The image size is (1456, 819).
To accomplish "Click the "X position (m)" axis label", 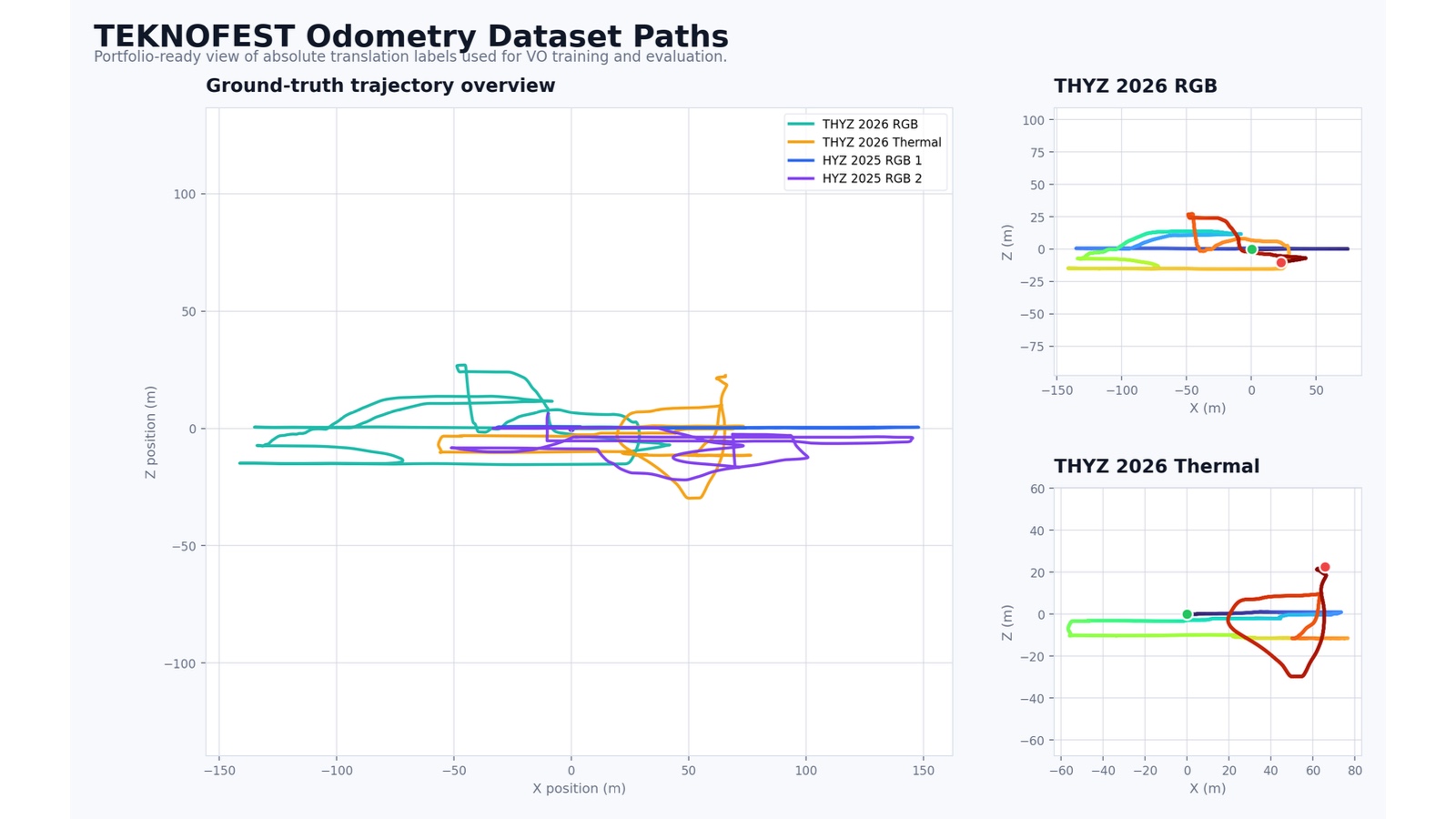I will pyautogui.click(x=579, y=788).
